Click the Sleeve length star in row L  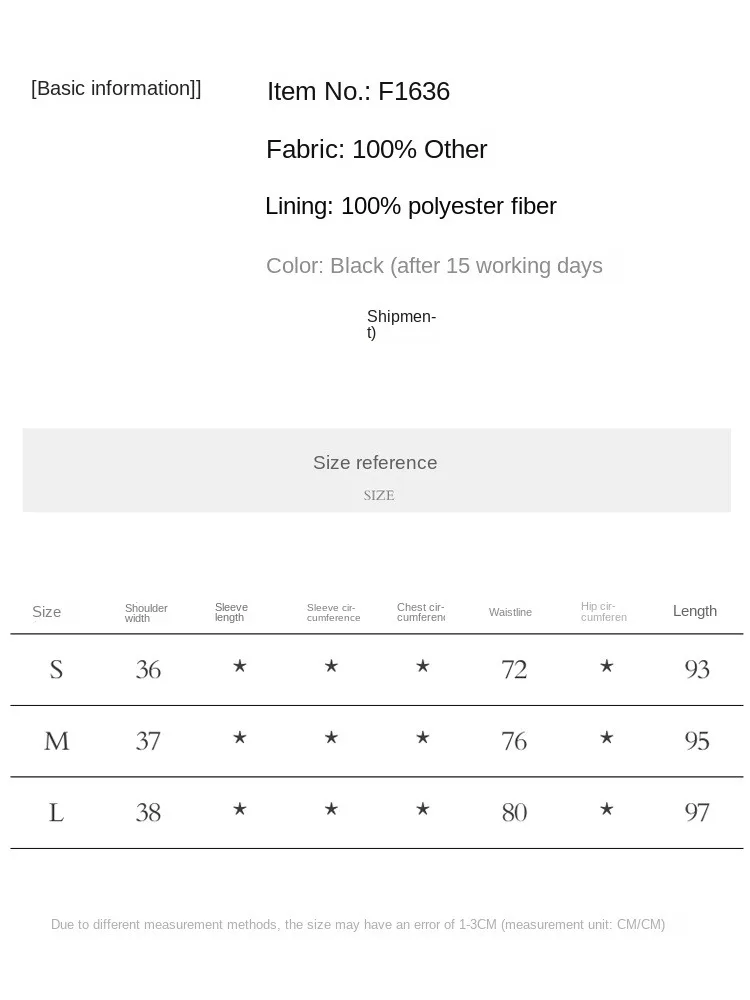[239, 809]
